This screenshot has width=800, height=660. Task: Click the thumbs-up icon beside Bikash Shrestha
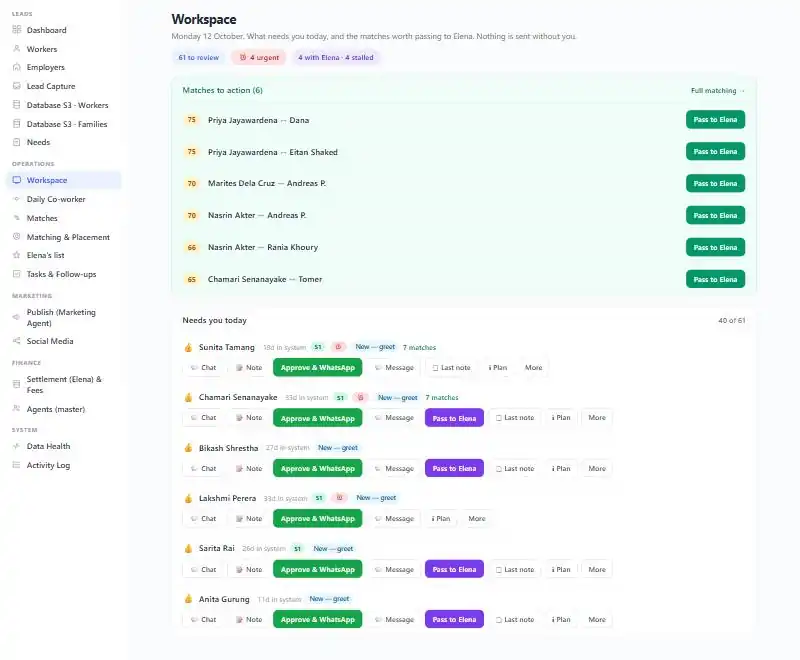pyautogui.click(x=188, y=448)
